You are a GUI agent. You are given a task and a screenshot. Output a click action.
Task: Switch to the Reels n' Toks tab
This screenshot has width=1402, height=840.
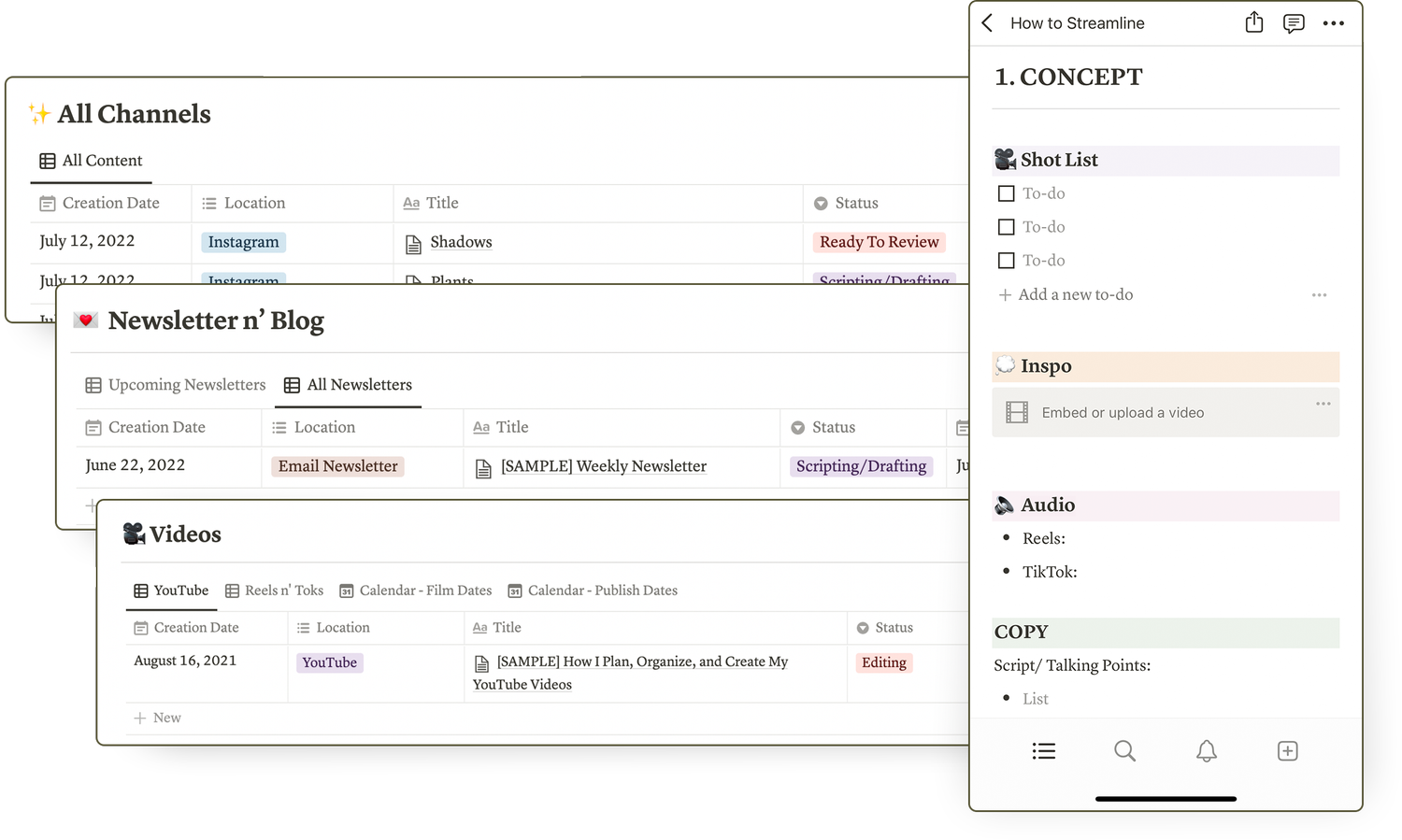275,591
